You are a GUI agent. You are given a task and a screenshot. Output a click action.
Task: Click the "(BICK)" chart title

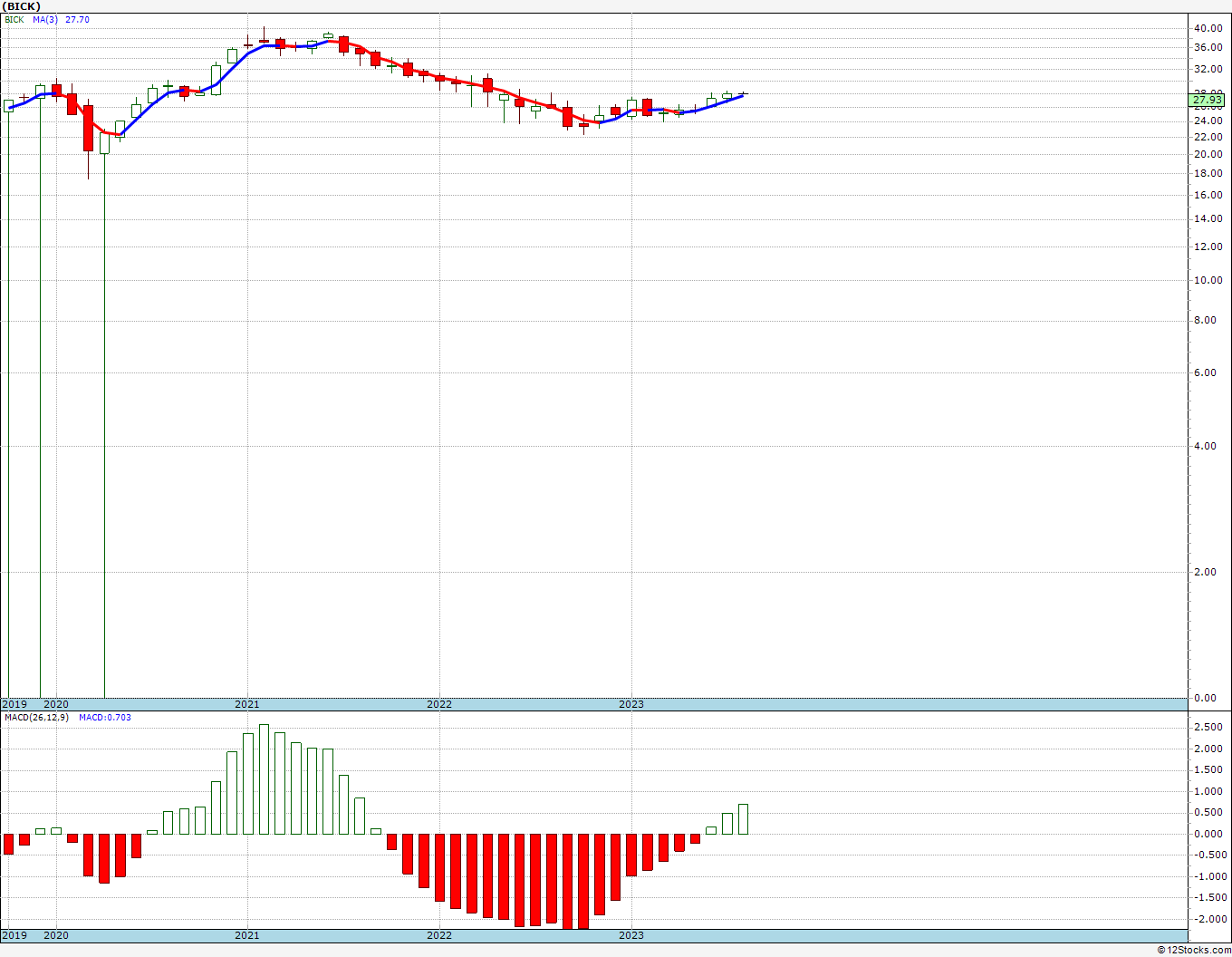click(22, 6)
